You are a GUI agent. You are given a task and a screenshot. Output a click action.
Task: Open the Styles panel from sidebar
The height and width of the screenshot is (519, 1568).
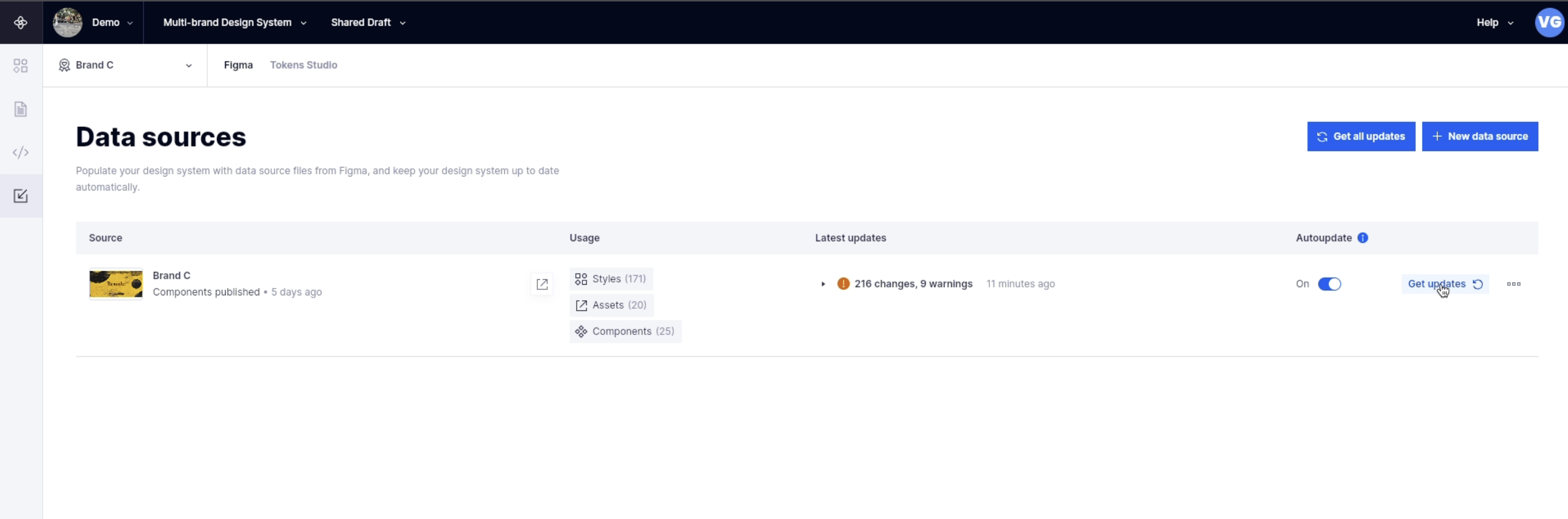20,65
